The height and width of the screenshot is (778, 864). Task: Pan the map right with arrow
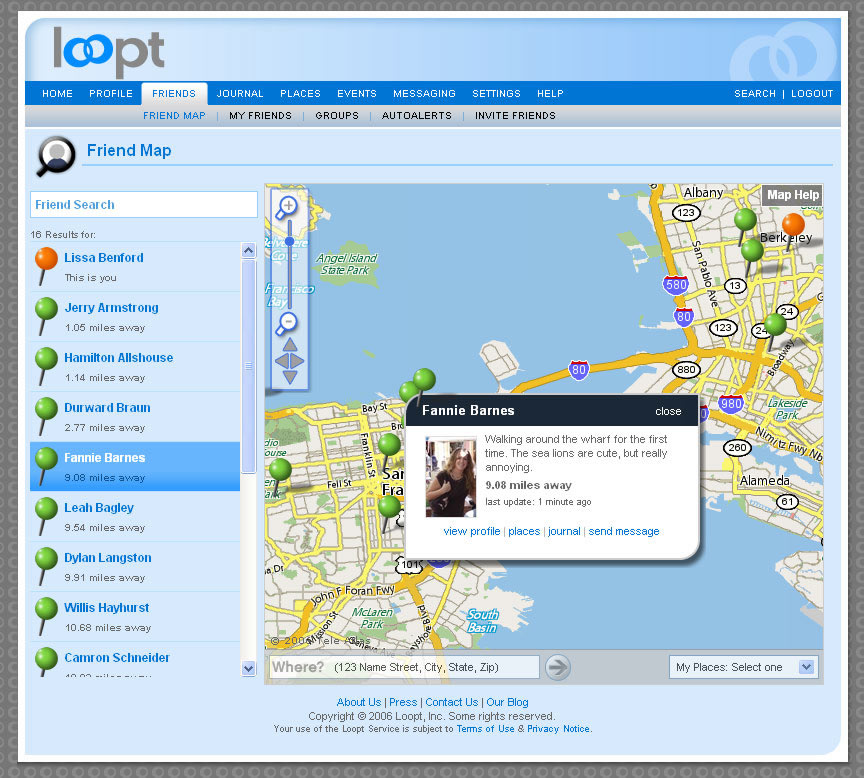click(x=298, y=361)
